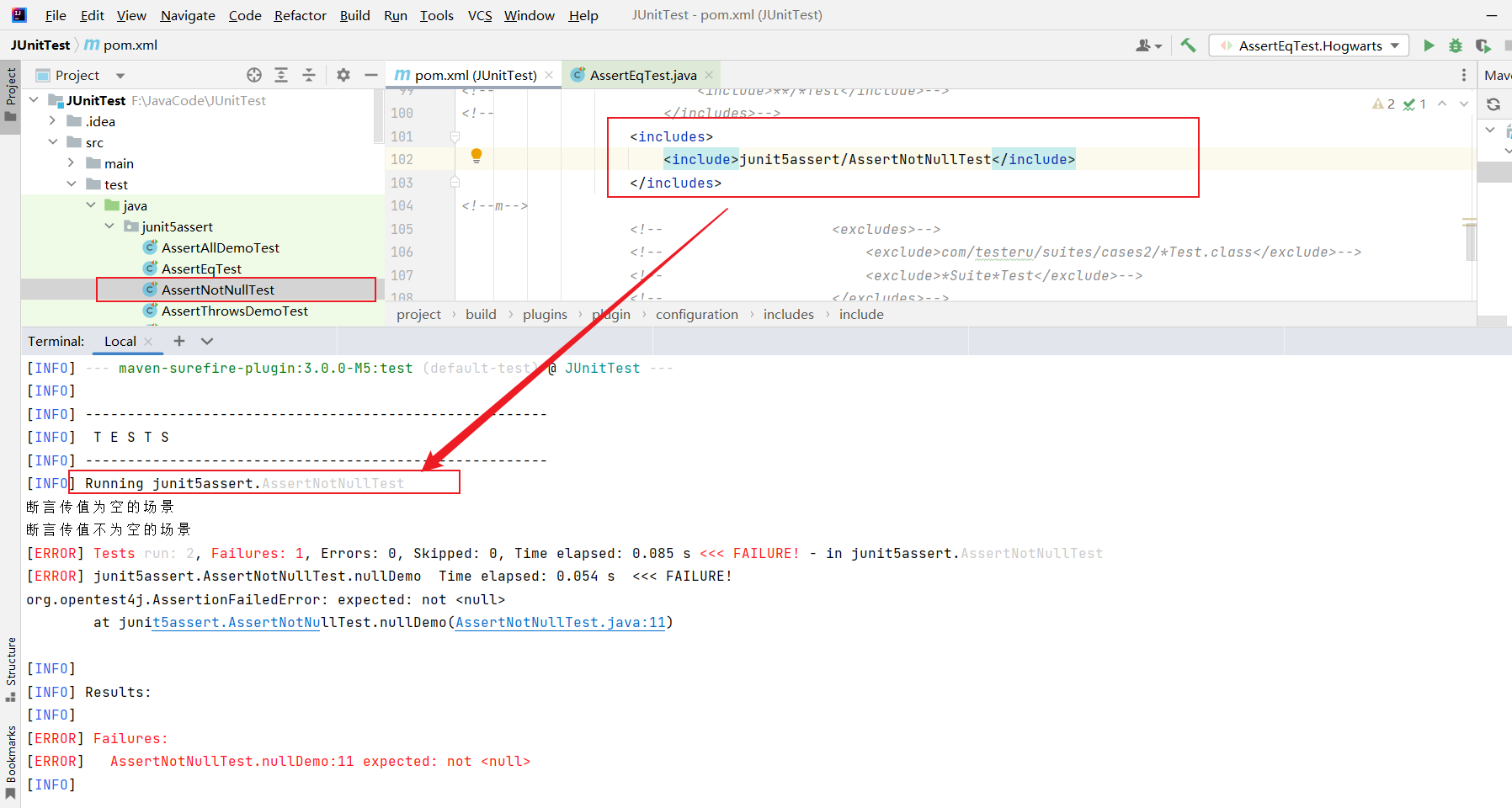The height and width of the screenshot is (808, 1512).
Task: Click the yellow light bulb intention icon
Action: (x=476, y=156)
